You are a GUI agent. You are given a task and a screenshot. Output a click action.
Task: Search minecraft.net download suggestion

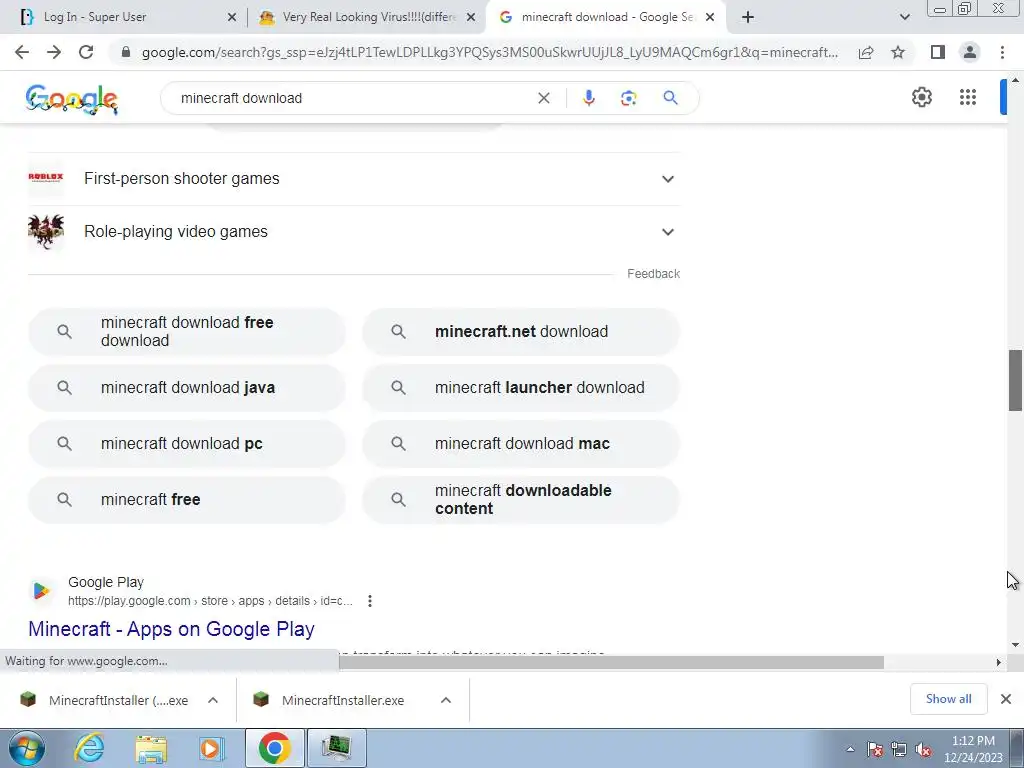(521, 332)
